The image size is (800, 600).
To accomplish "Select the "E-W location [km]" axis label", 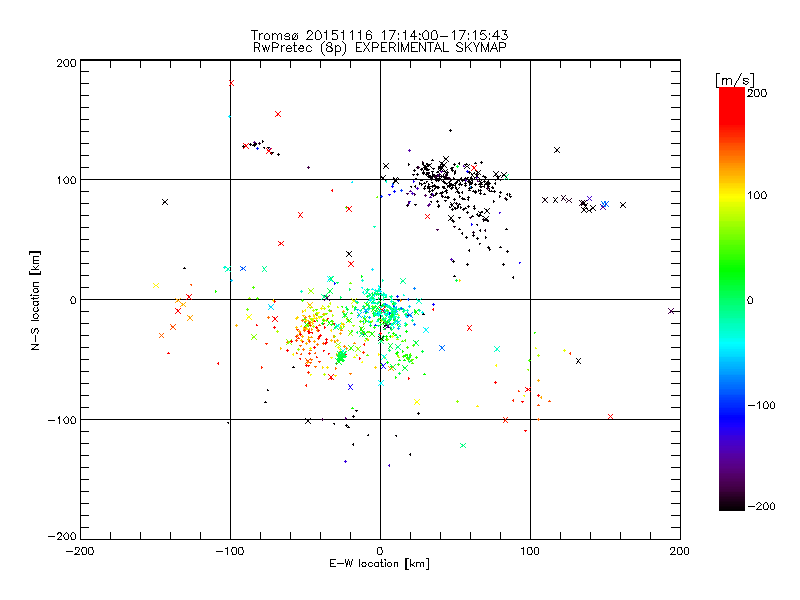I will pyautogui.click(x=379, y=564).
